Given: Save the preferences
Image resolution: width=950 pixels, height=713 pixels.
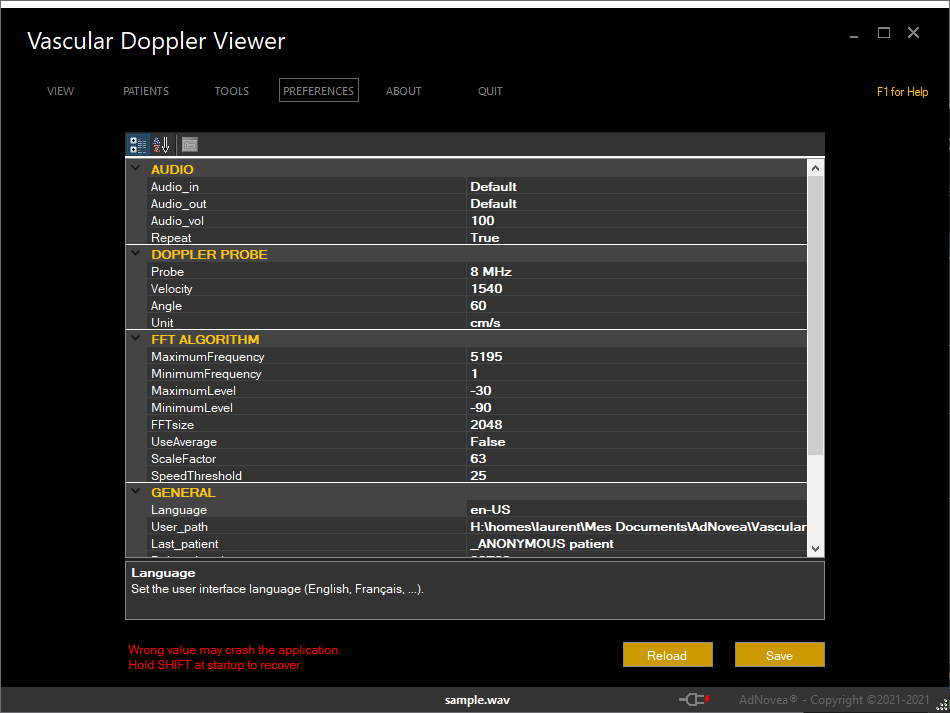Looking at the screenshot, I should tap(780, 655).
